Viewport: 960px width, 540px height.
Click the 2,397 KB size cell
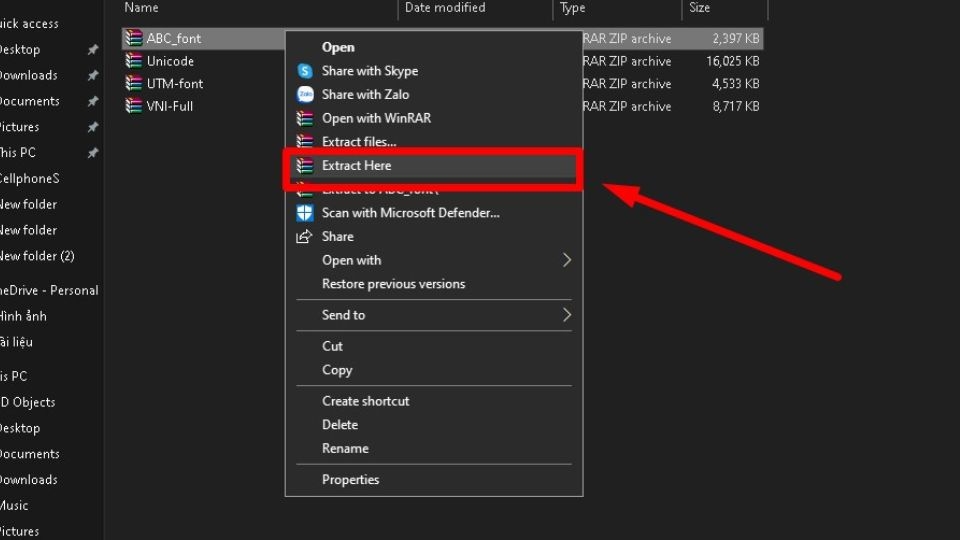pyautogui.click(x=735, y=38)
